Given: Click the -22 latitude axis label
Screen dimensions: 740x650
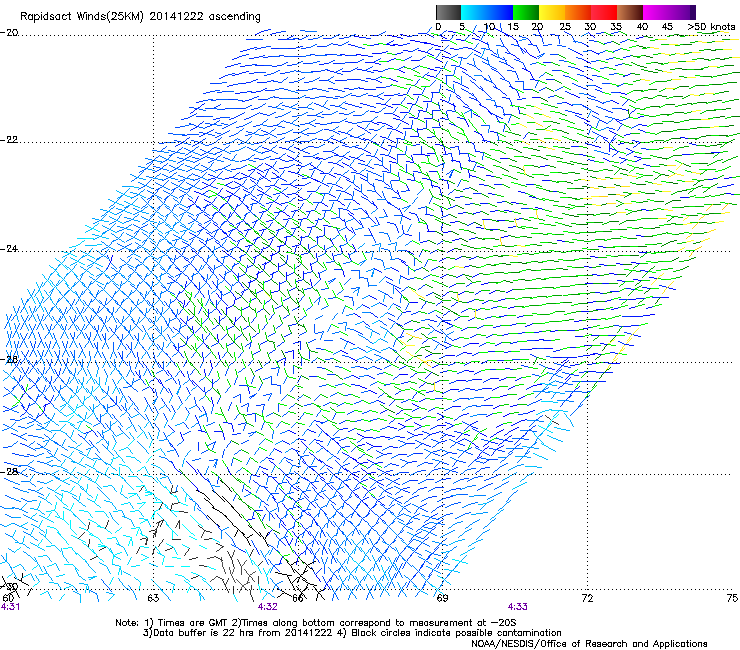Looking at the screenshot, I should coord(9,140).
